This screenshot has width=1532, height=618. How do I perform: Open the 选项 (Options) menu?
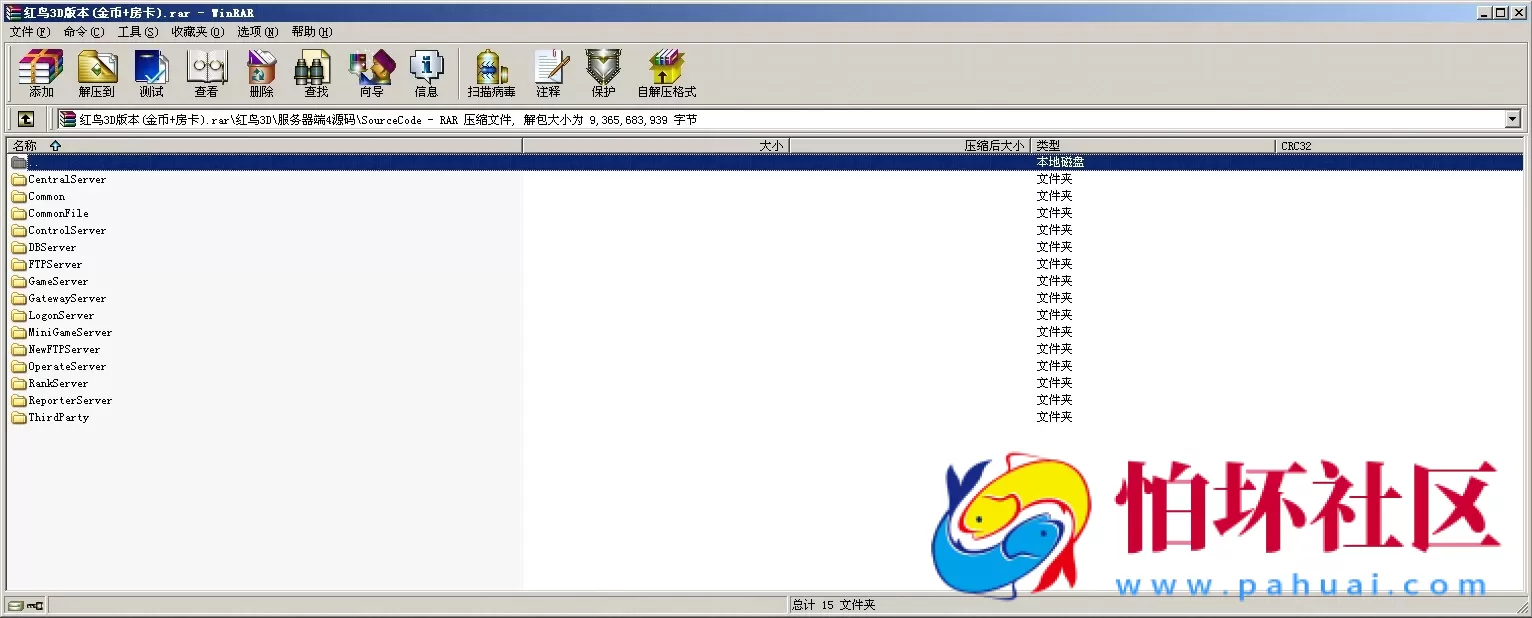pos(257,32)
